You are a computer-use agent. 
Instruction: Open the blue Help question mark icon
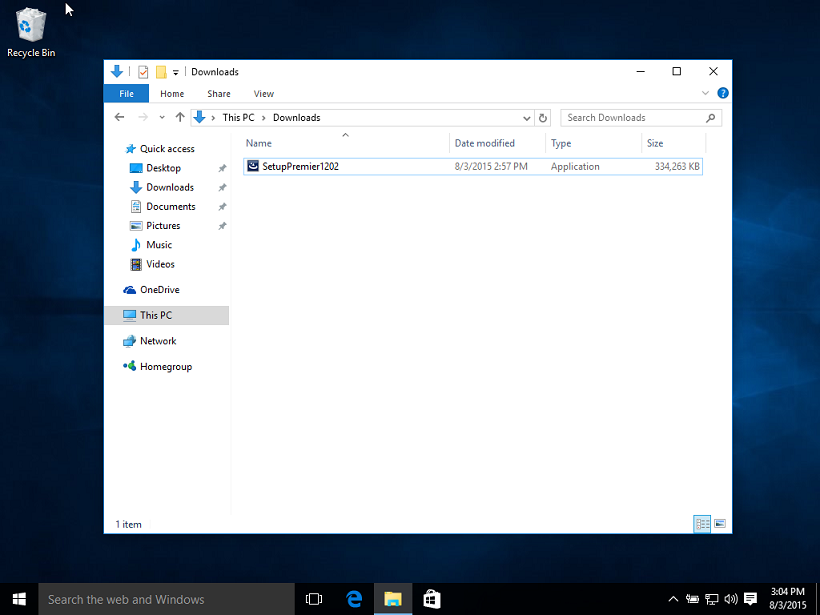pyautogui.click(x=723, y=93)
